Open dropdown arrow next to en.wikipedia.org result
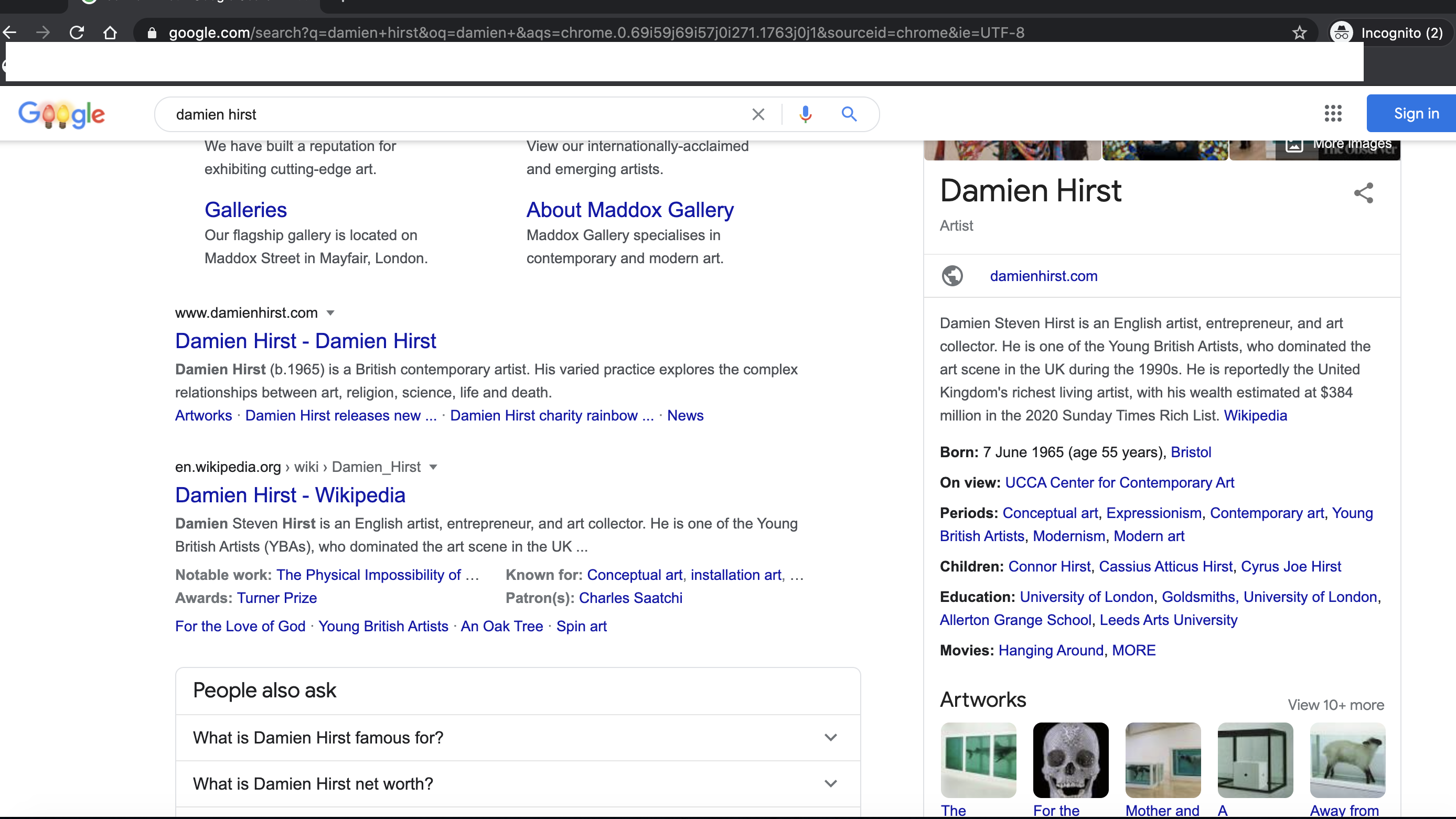Image resolution: width=1456 pixels, height=819 pixels. (x=434, y=467)
